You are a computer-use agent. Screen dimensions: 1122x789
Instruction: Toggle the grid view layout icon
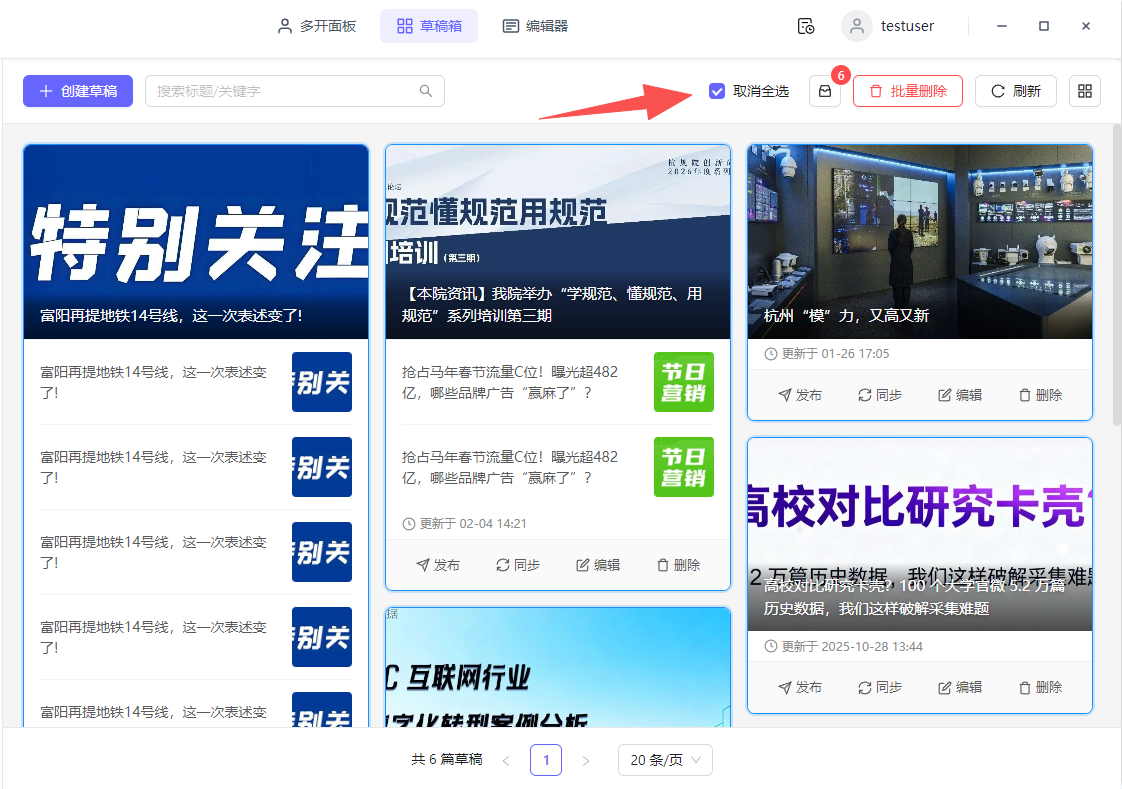point(1085,91)
